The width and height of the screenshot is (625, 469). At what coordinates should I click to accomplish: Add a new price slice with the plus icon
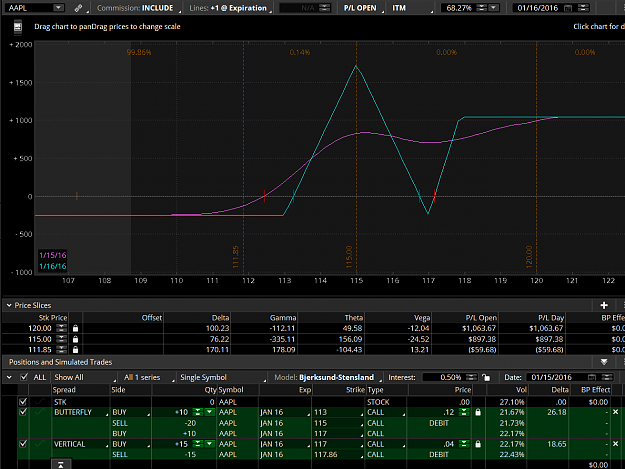click(x=604, y=305)
